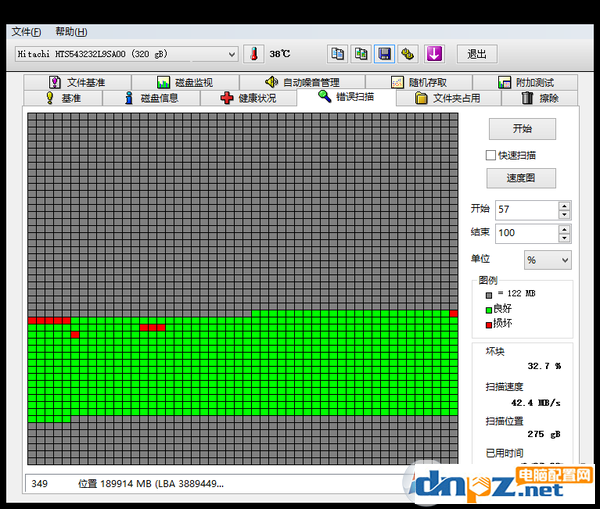Click the 速度图 speed map button

click(521, 178)
